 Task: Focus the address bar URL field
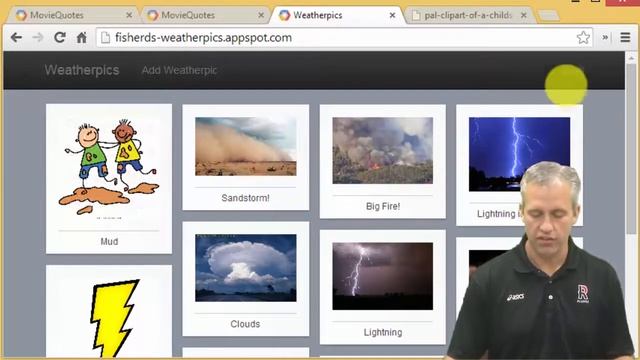tap(344, 38)
